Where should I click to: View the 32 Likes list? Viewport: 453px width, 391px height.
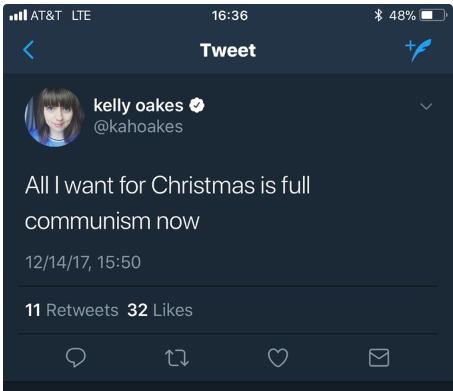coord(160,310)
